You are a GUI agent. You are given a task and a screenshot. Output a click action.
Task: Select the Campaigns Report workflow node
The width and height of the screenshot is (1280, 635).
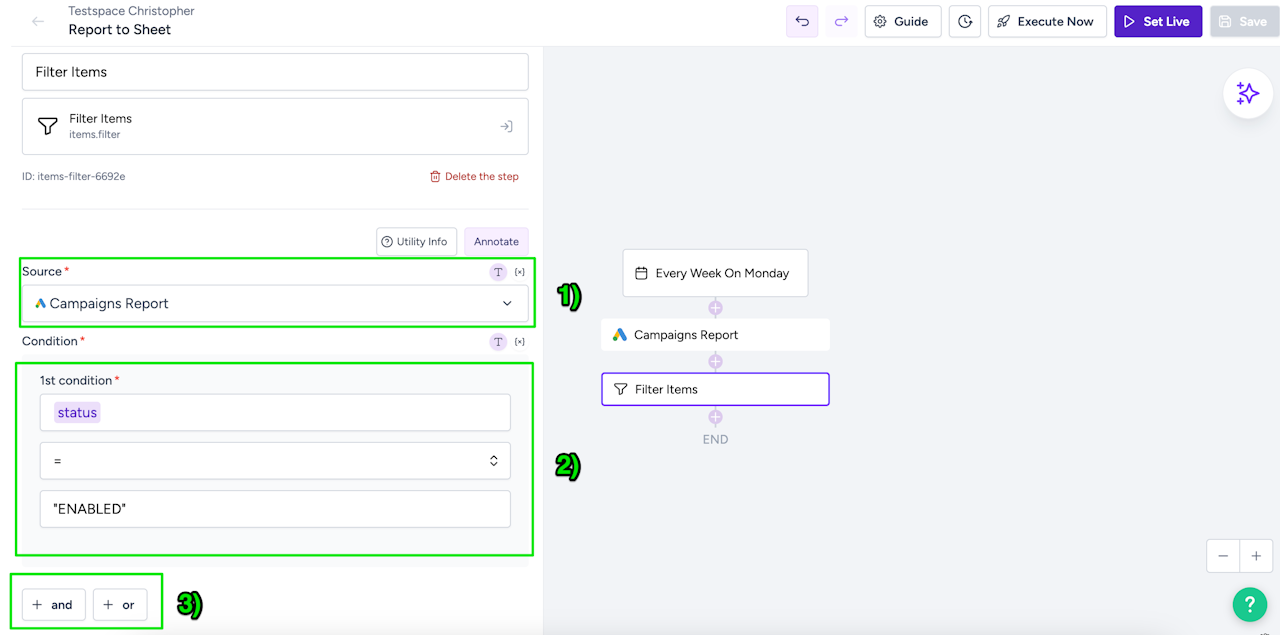click(x=715, y=335)
